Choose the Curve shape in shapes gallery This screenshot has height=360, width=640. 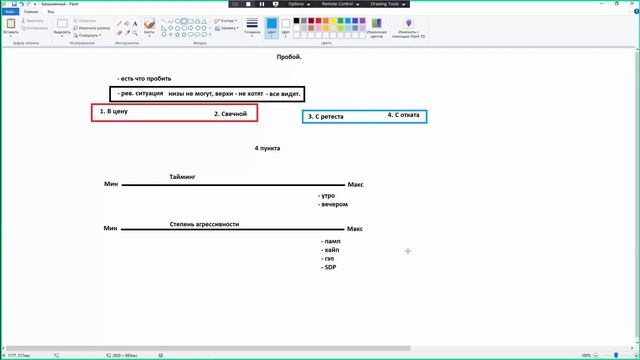coord(171,21)
